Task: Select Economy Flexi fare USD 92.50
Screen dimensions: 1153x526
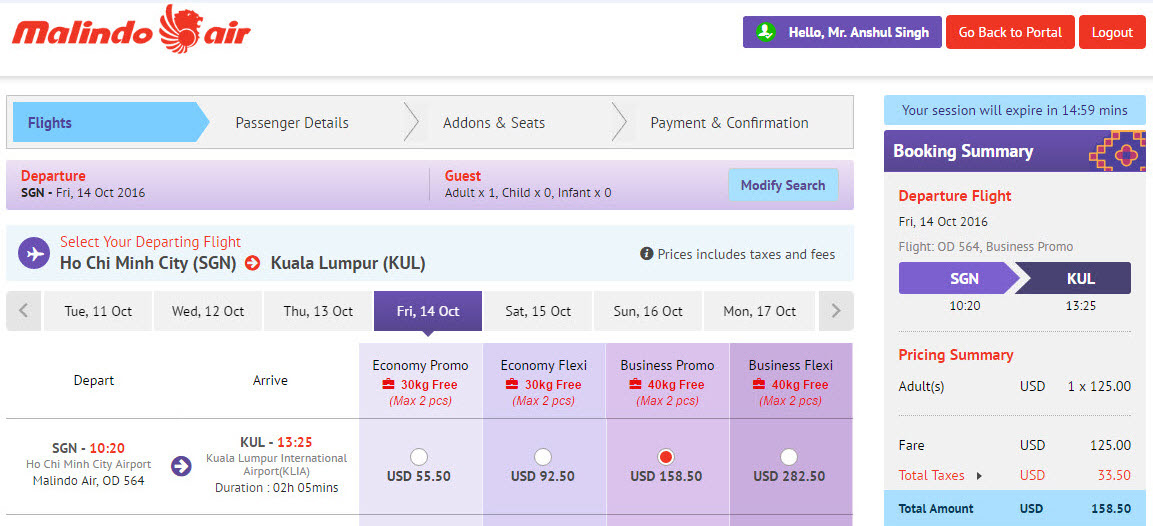Action: point(543,457)
